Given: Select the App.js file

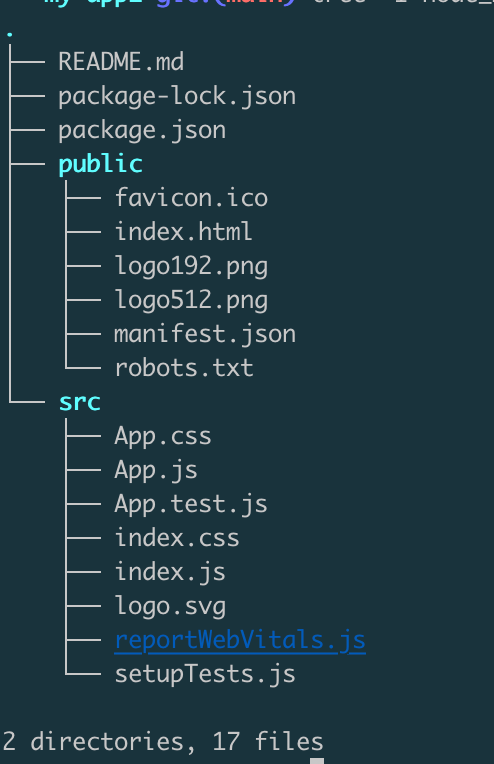Looking at the screenshot, I should [156, 471].
